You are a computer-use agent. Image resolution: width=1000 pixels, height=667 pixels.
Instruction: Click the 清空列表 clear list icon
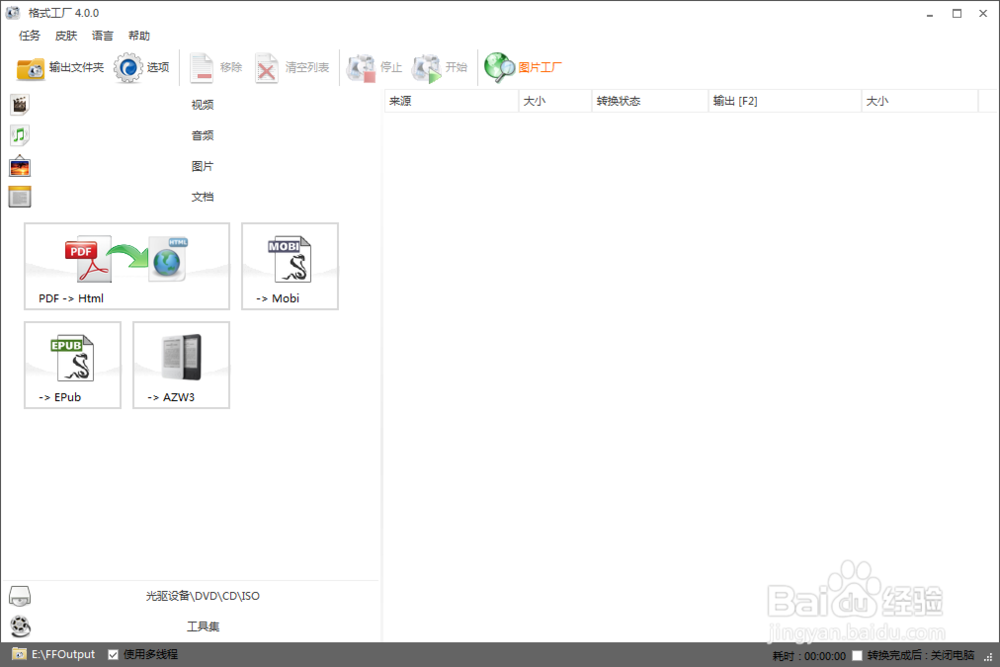coord(267,68)
